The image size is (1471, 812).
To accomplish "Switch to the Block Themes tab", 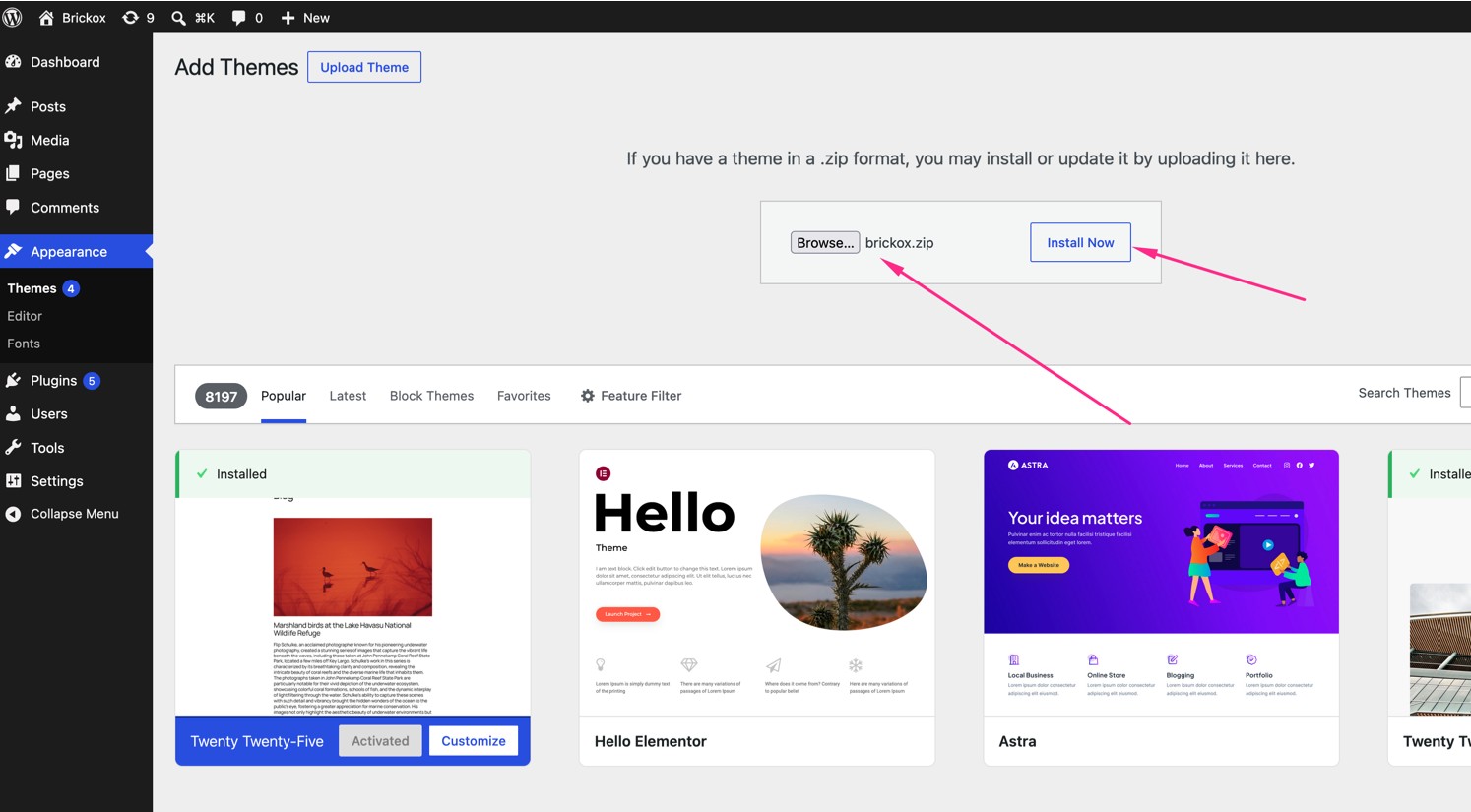I will 431,396.
